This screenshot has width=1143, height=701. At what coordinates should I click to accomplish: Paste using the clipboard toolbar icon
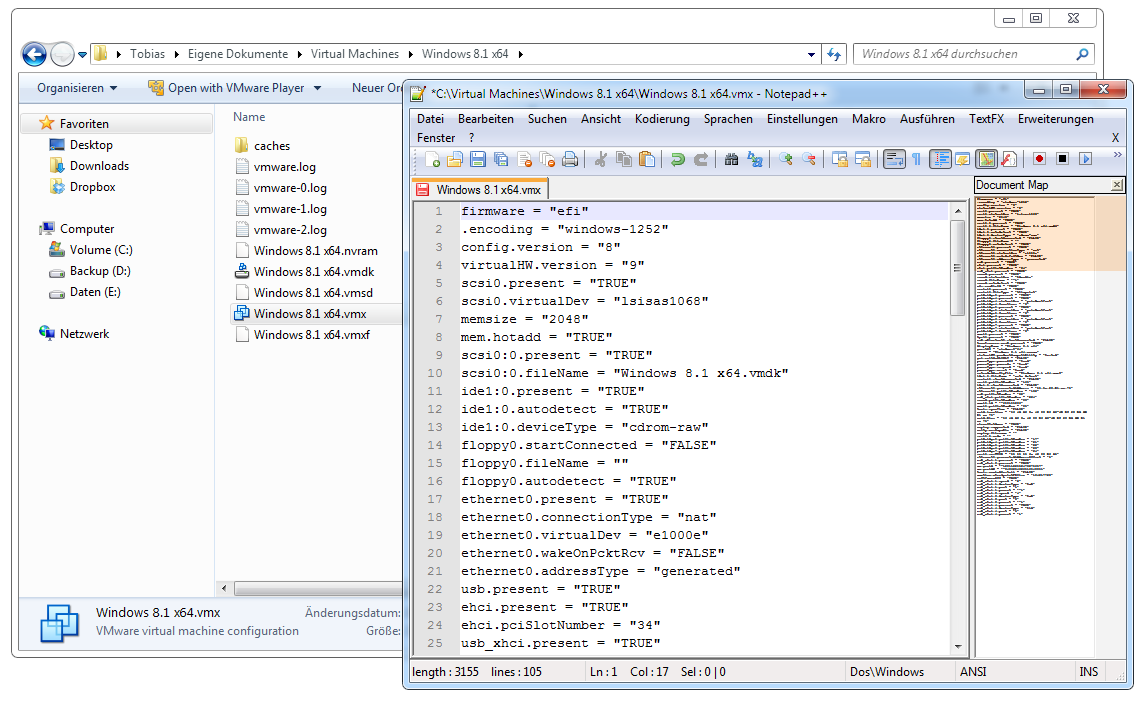coord(647,159)
